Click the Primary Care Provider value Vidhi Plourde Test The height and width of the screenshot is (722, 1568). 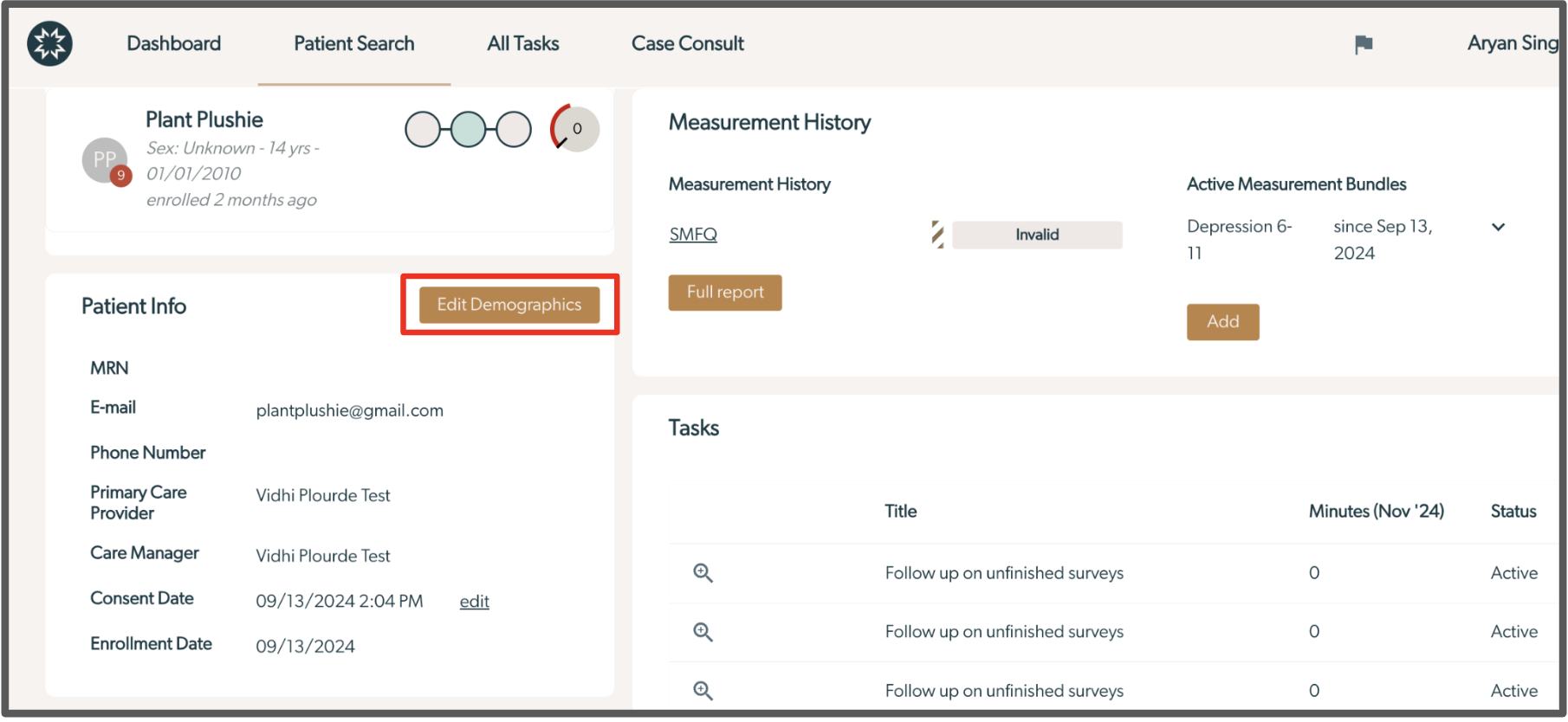pos(322,495)
